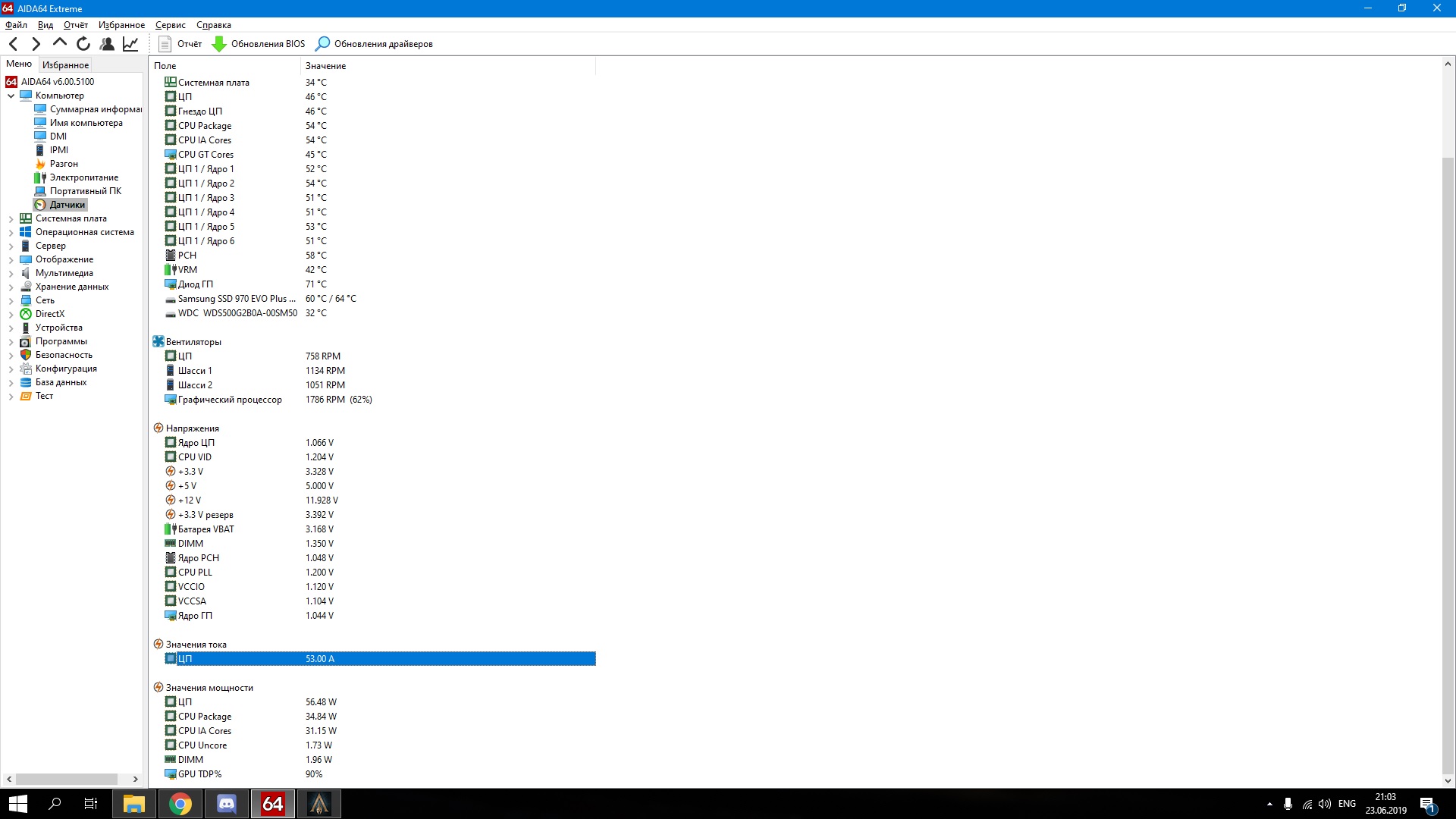Select the Электропитание tree item
1456x819 pixels.
tap(83, 177)
